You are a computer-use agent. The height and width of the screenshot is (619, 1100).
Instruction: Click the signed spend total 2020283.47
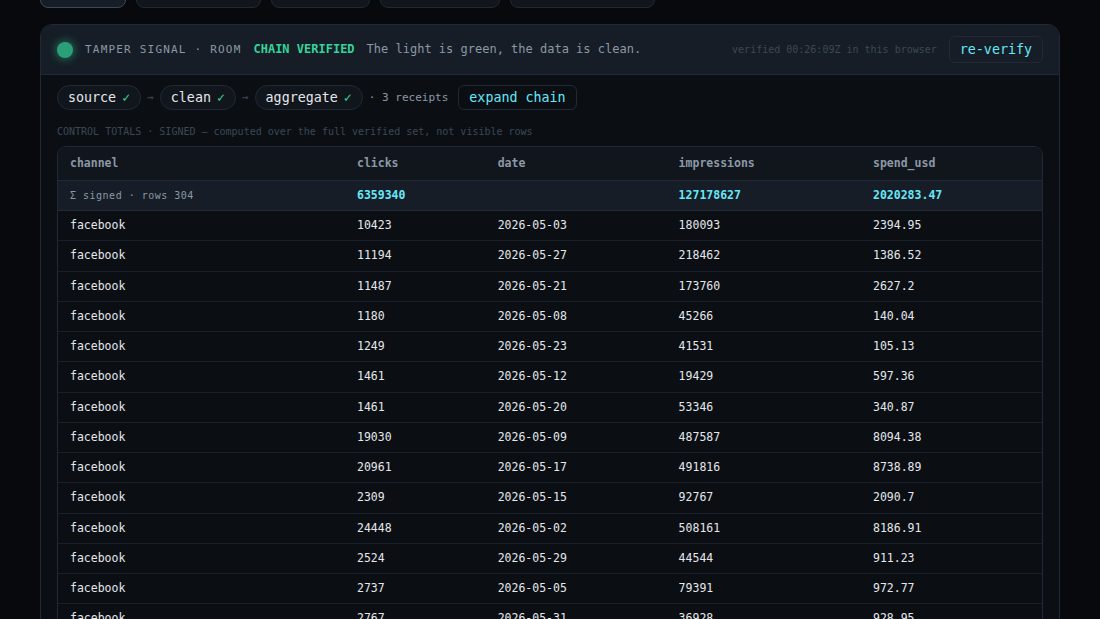[x=907, y=195]
